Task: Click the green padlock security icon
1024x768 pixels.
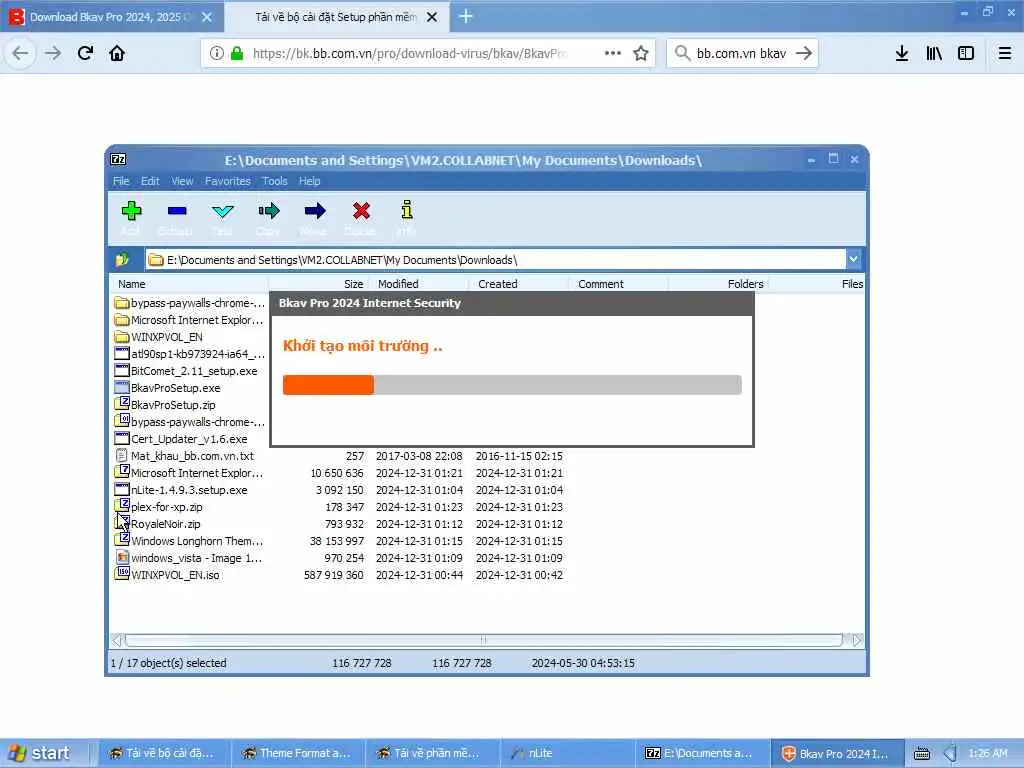Action: click(237, 53)
